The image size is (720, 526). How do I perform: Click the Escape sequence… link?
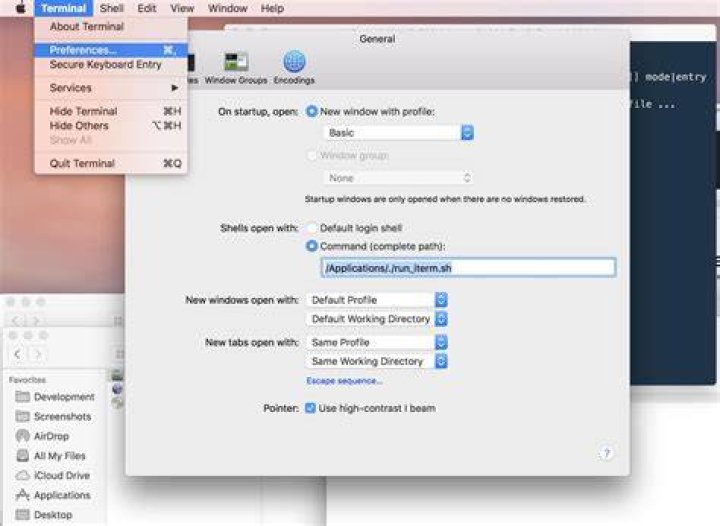[x=344, y=381]
